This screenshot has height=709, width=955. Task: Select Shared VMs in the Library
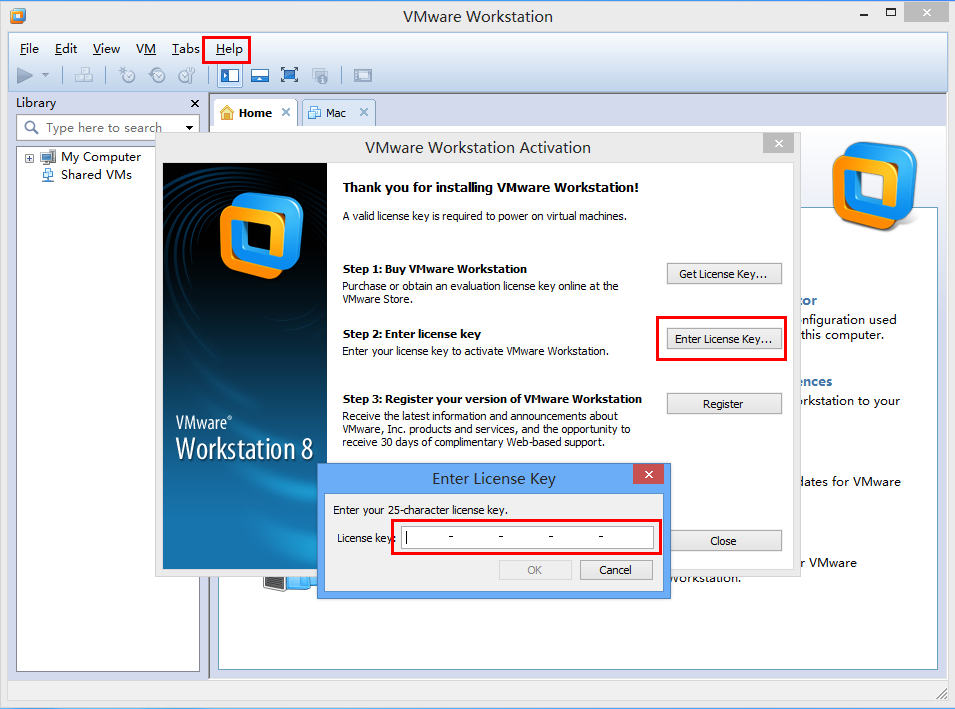[x=96, y=175]
